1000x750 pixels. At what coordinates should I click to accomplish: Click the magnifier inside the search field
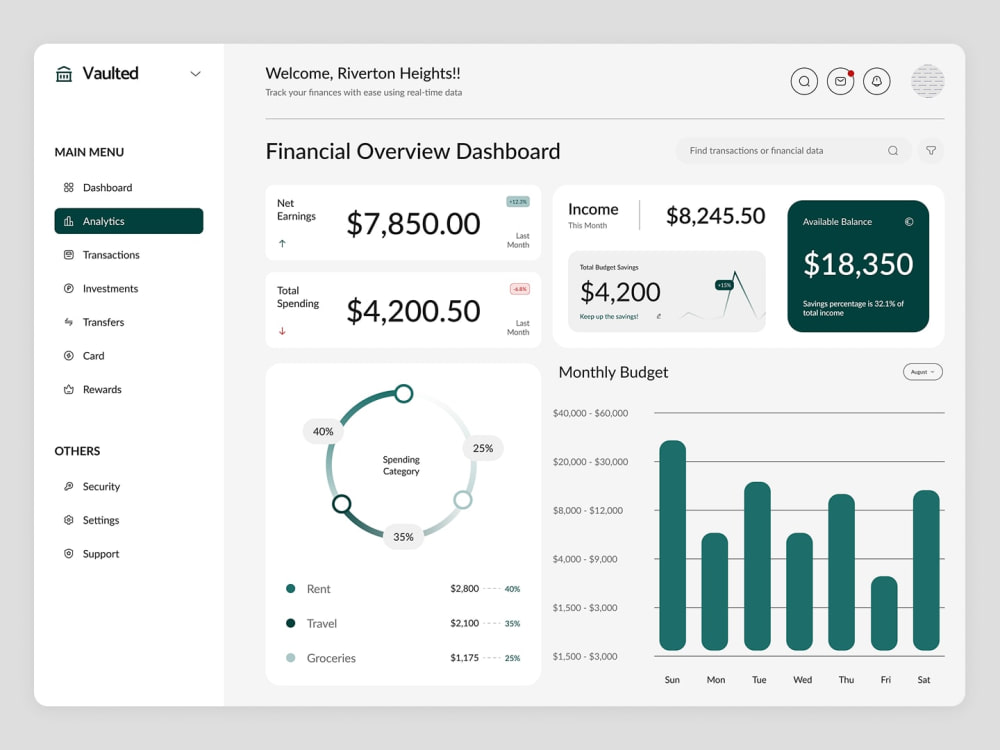[893, 151]
